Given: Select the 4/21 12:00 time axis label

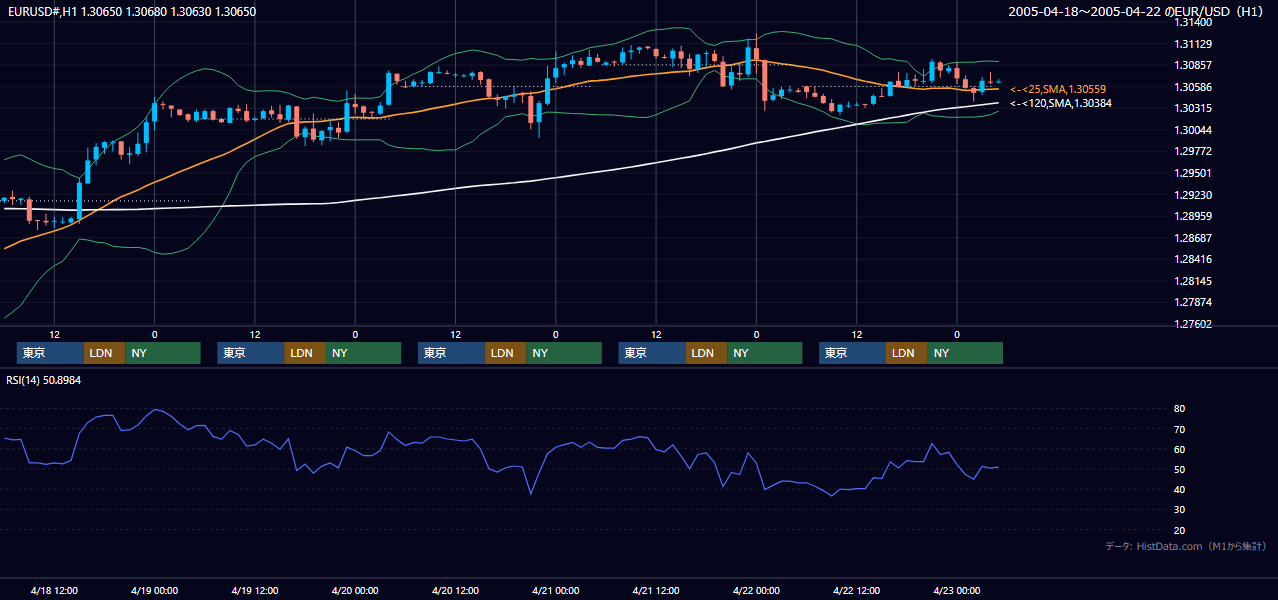Looking at the screenshot, I should 656,590.
